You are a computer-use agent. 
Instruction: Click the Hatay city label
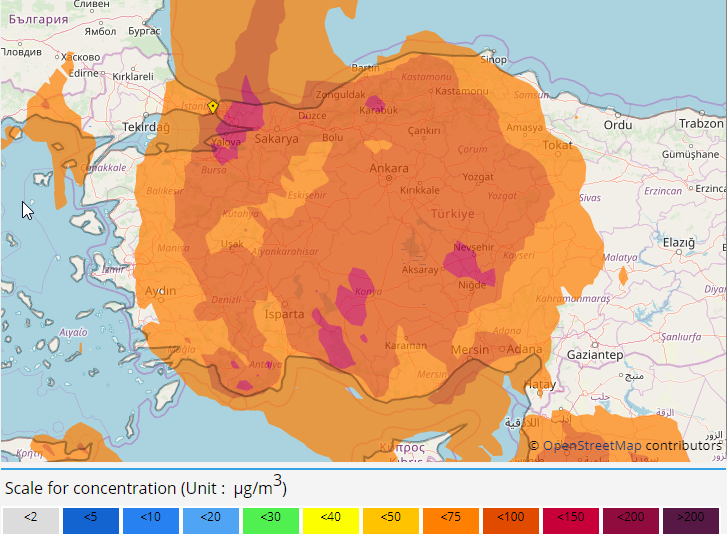(540, 384)
